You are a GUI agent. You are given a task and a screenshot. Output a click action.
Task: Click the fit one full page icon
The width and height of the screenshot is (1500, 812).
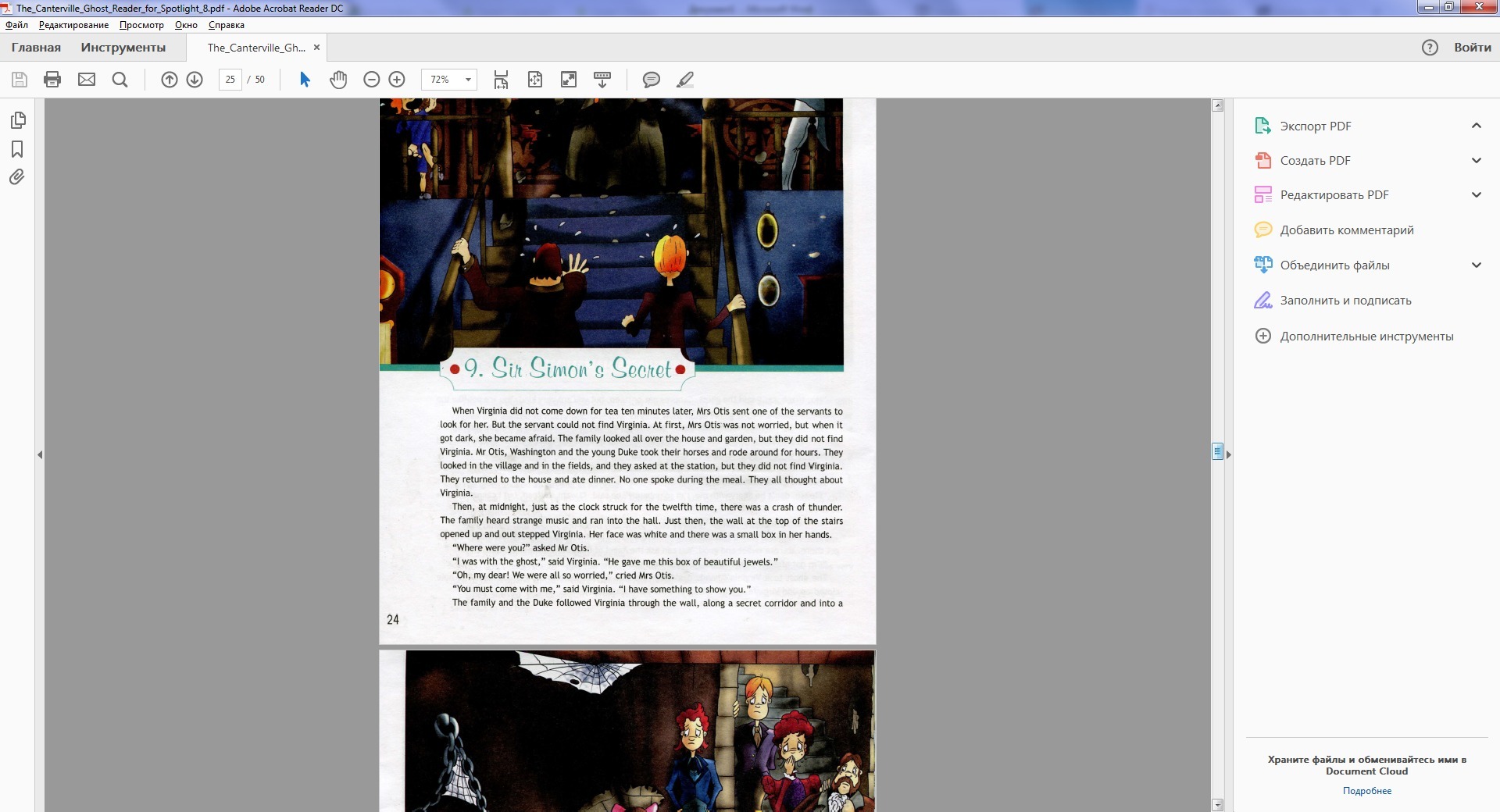point(535,80)
